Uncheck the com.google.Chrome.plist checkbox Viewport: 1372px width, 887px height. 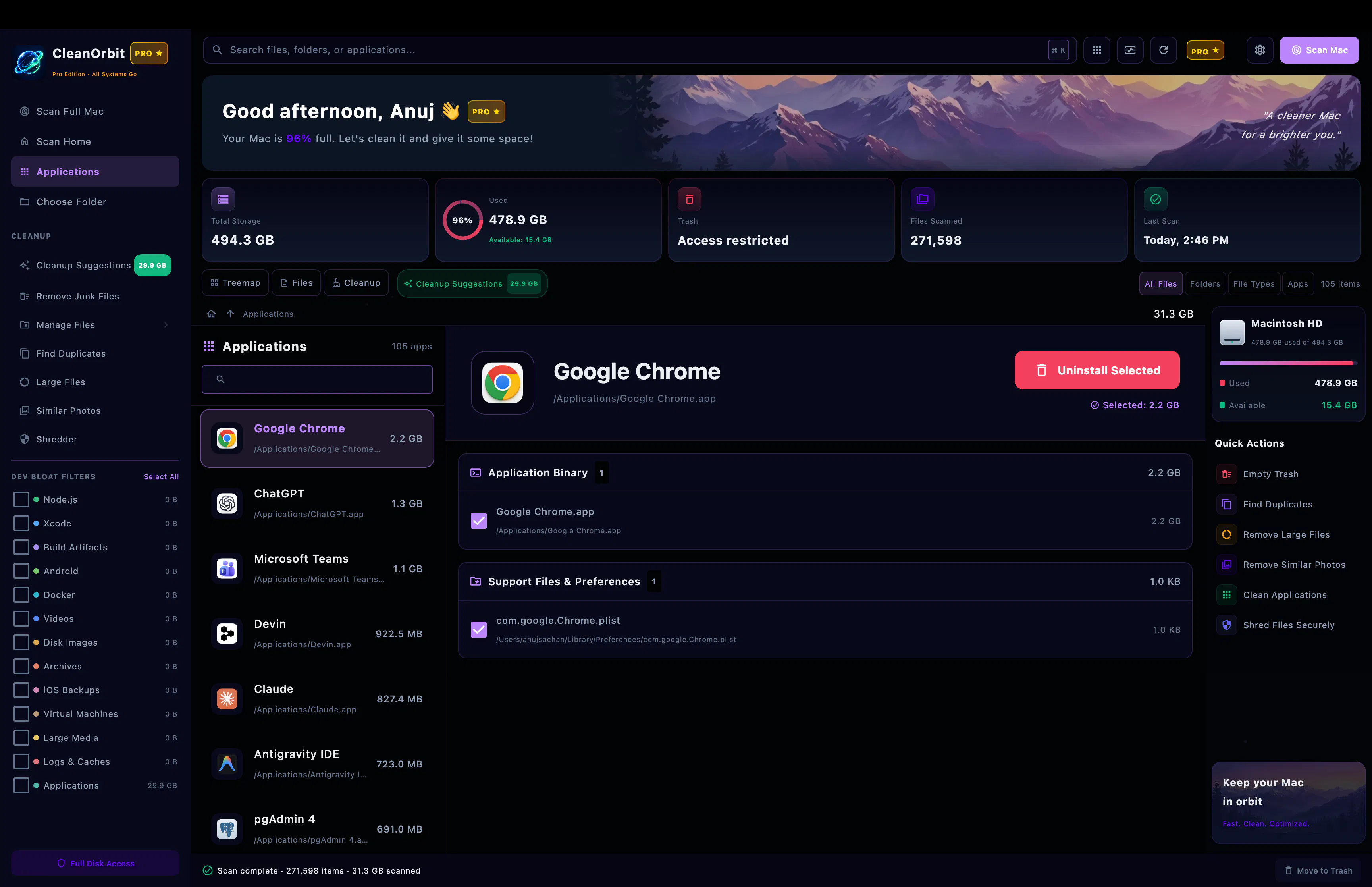[x=478, y=630]
